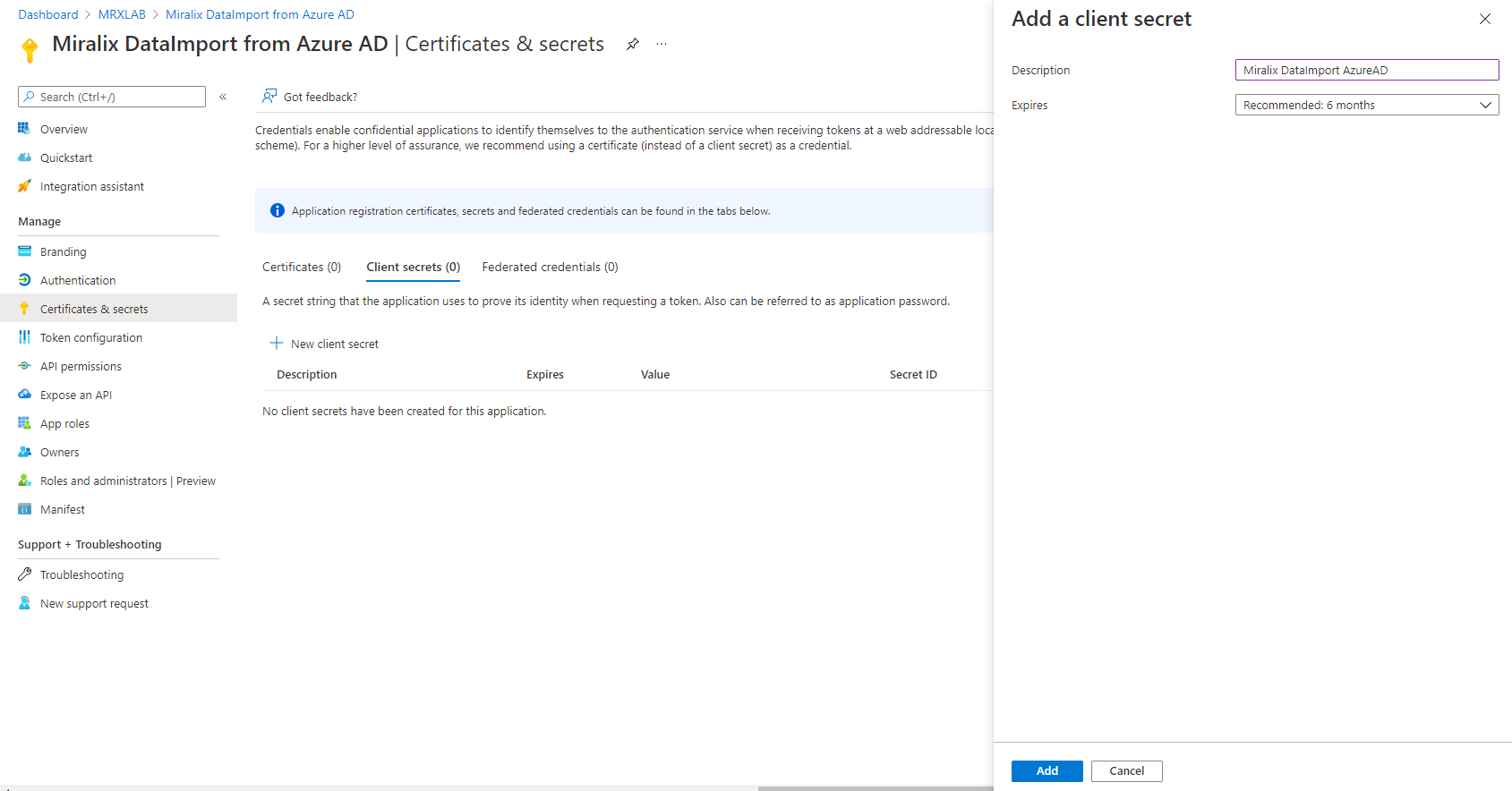Viewport: 1512px width, 791px height.
Task: Open the Federated credentials (0) tab
Action: click(551, 267)
